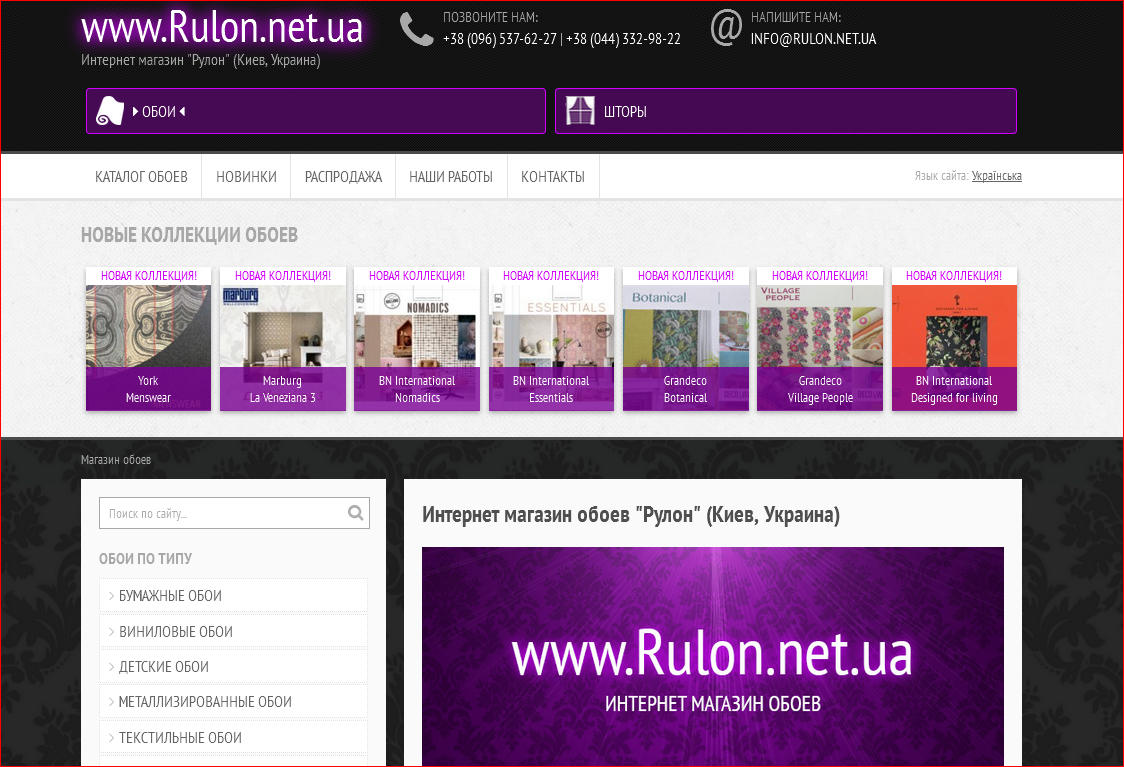Open the Grandeco Village People collection
1124x767 pixels.
coord(820,339)
